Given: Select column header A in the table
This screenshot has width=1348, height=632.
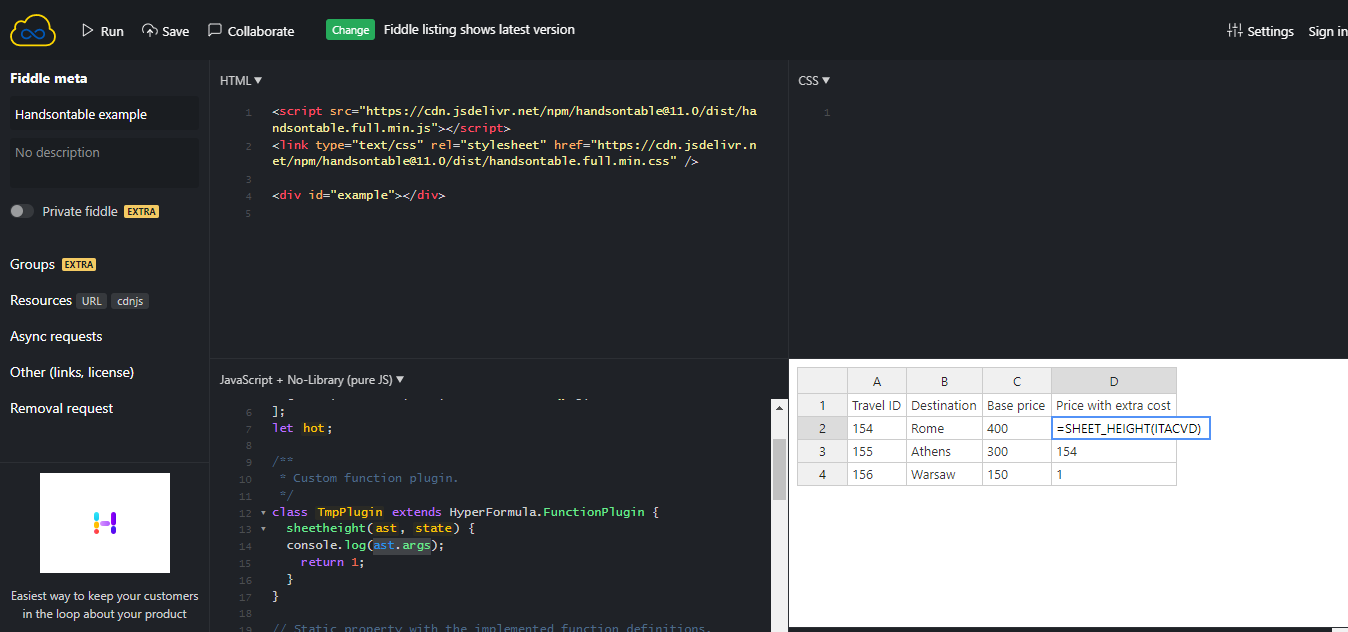Looking at the screenshot, I should [877, 381].
